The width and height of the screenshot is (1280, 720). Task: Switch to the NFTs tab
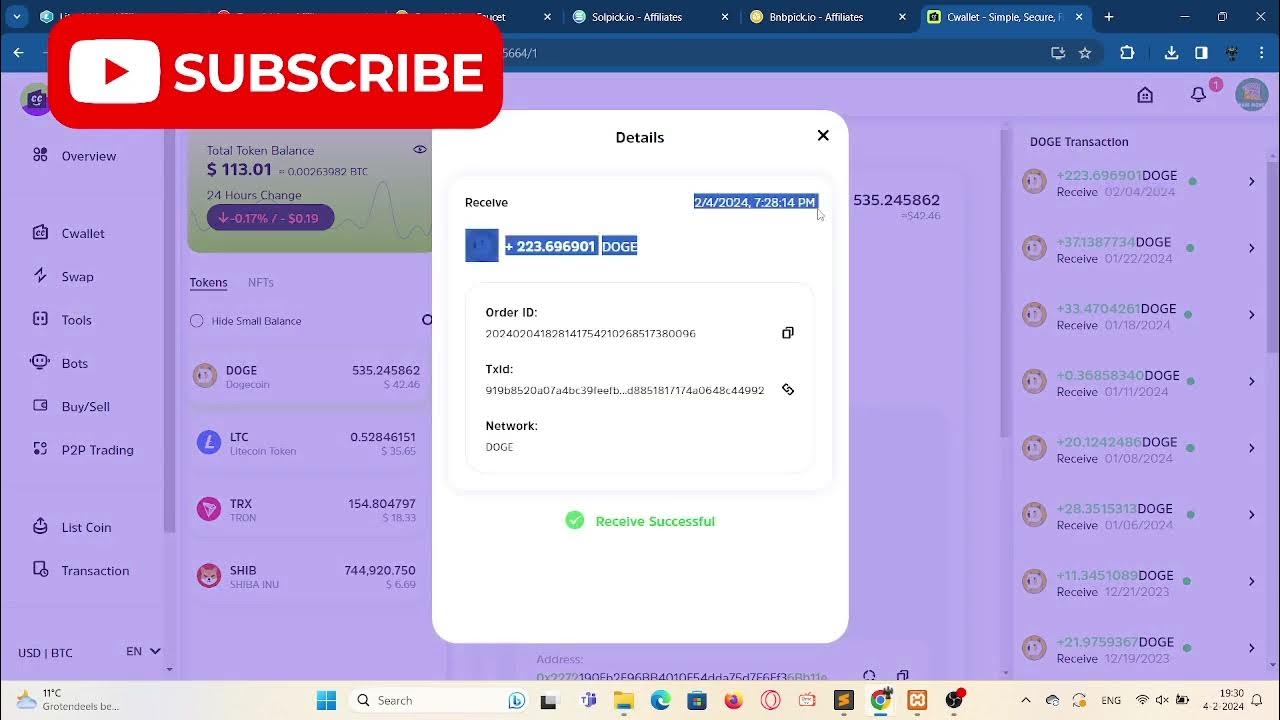[x=260, y=283]
